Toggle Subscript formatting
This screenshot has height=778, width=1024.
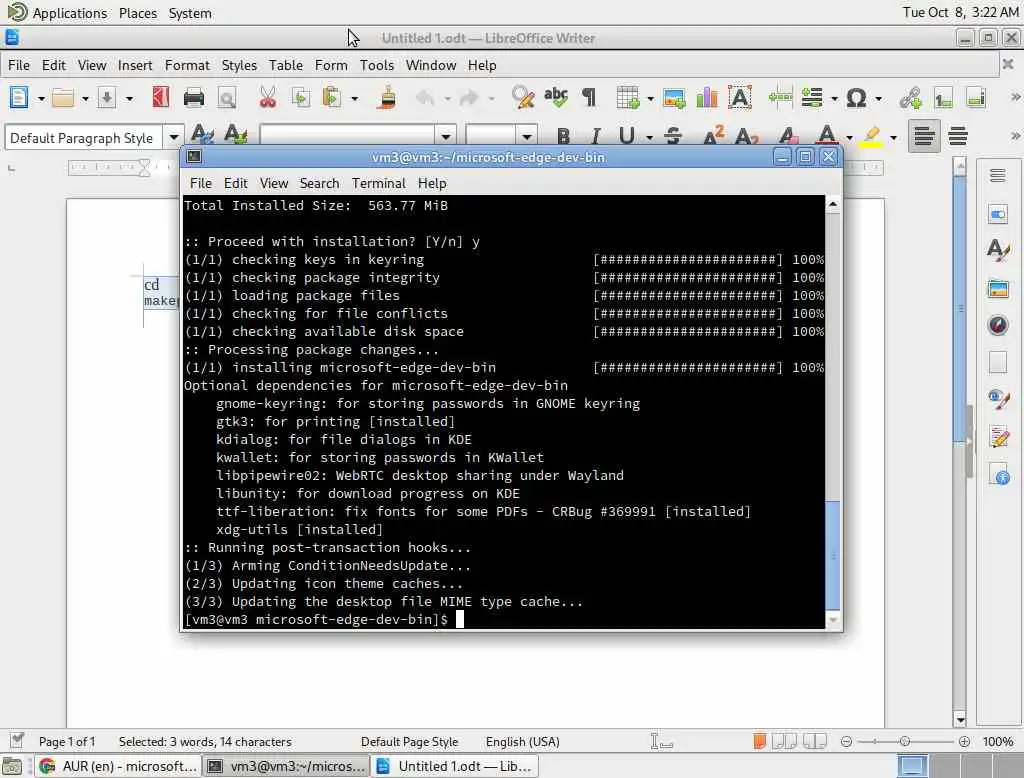click(x=746, y=136)
